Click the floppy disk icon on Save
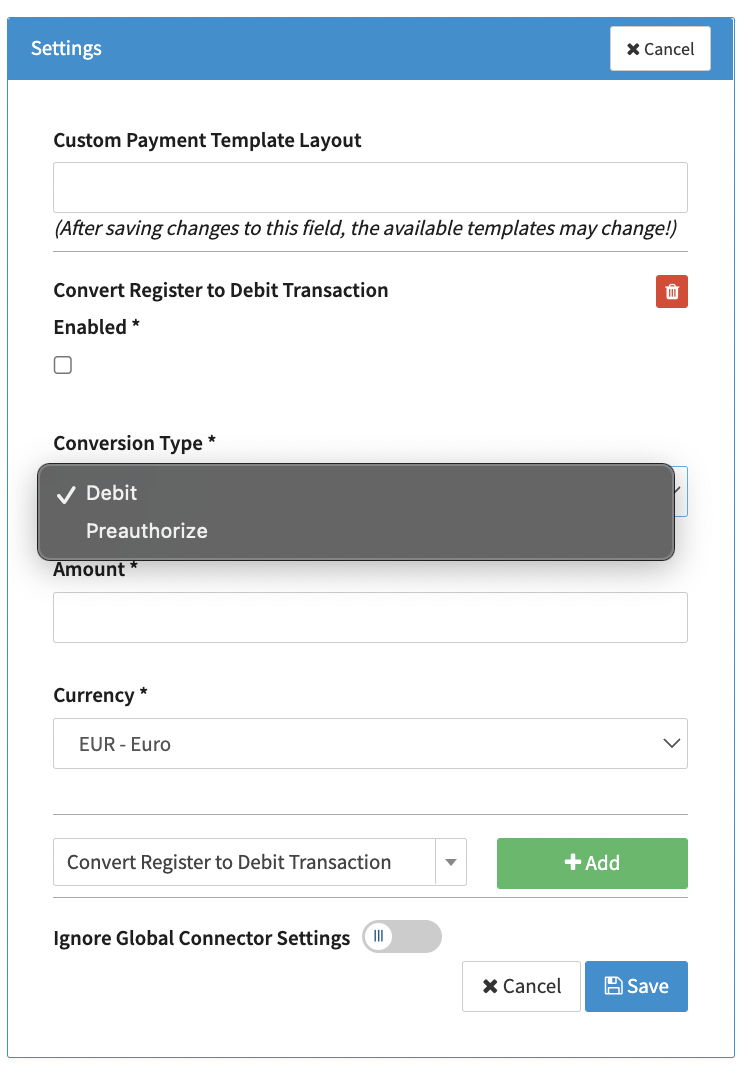 [613, 986]
